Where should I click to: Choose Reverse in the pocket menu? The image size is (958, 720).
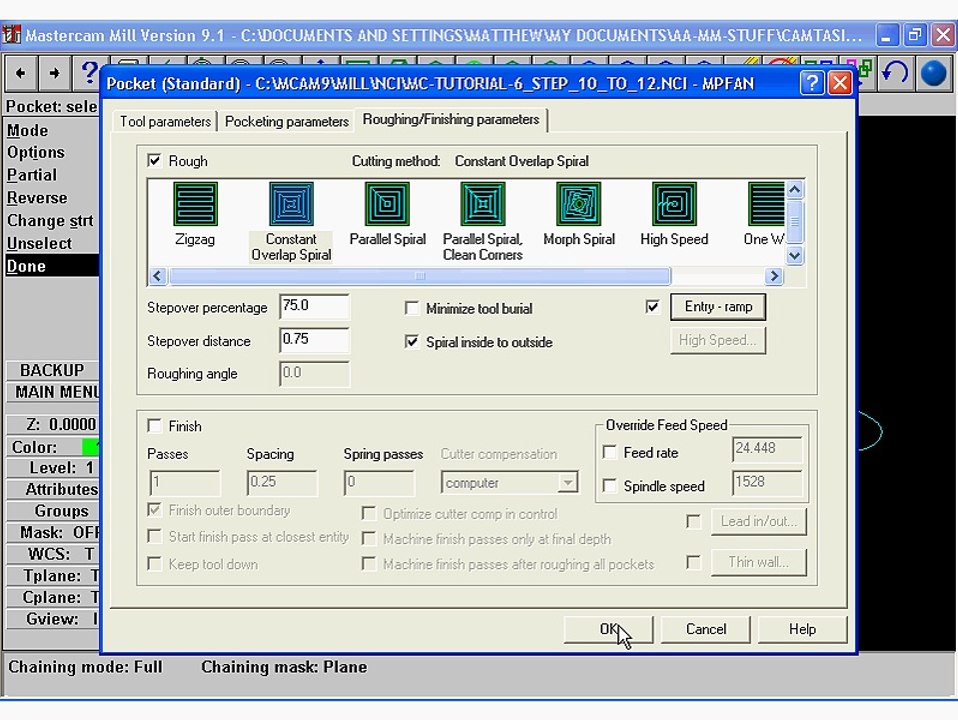point(37,198)
